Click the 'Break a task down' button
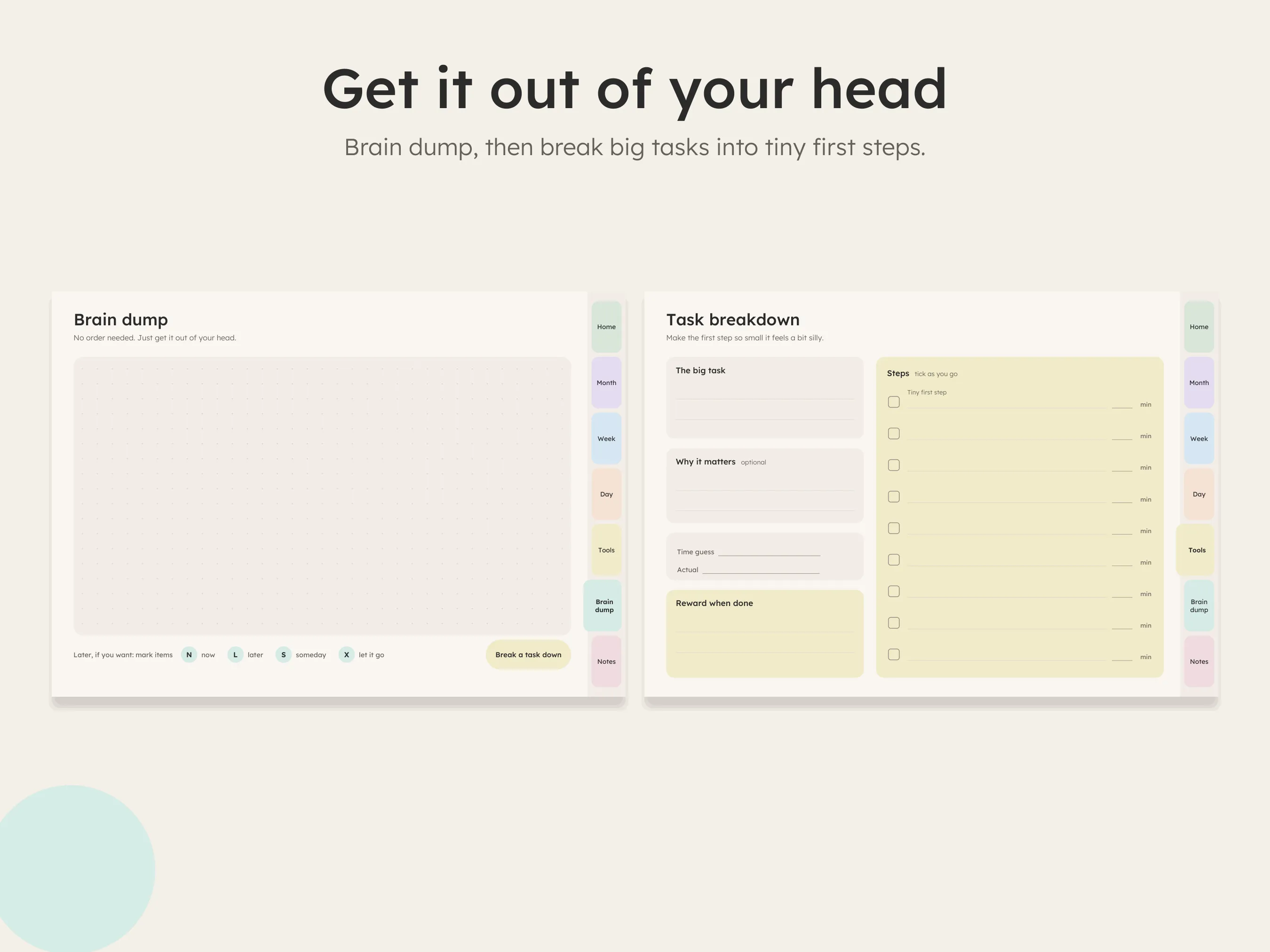Image resolution: width=1270 pixels, height=952 pixels. click(x=528, y=655)
